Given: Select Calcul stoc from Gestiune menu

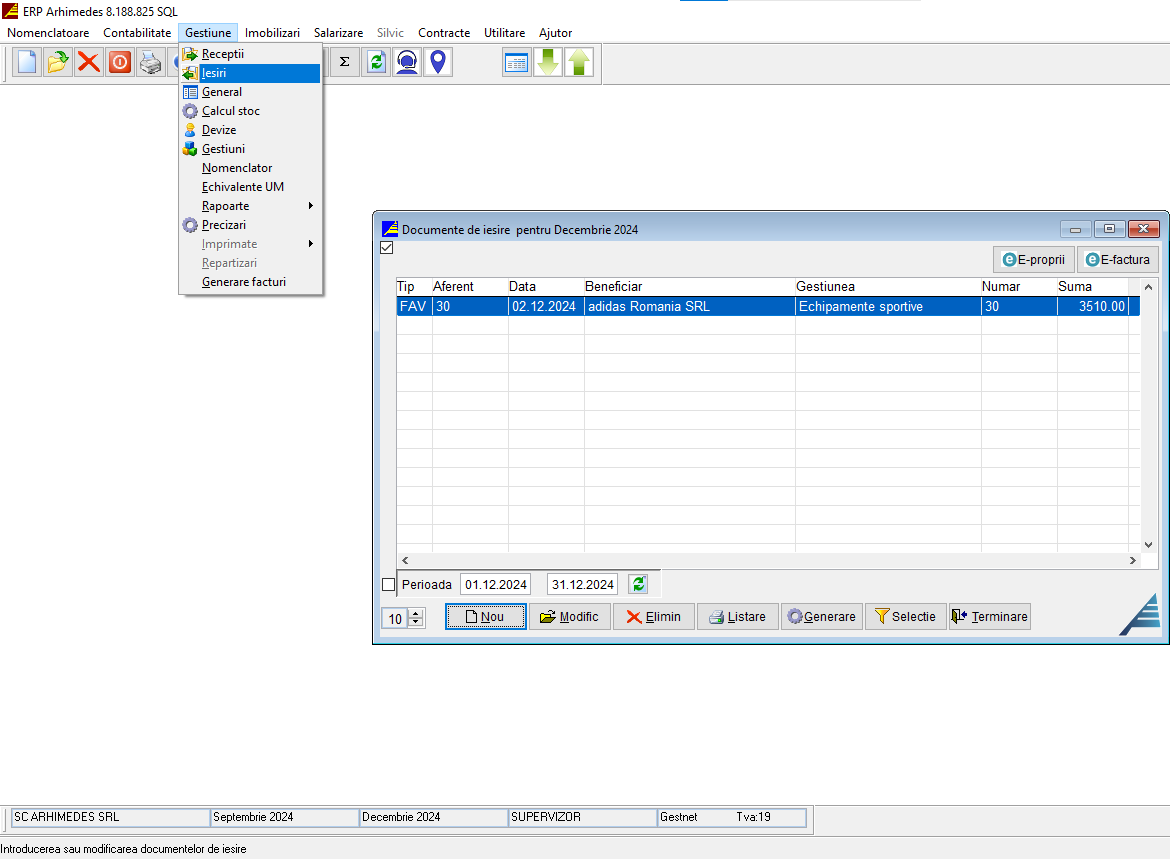Looking at the screenshot, I should click(230, 111).
